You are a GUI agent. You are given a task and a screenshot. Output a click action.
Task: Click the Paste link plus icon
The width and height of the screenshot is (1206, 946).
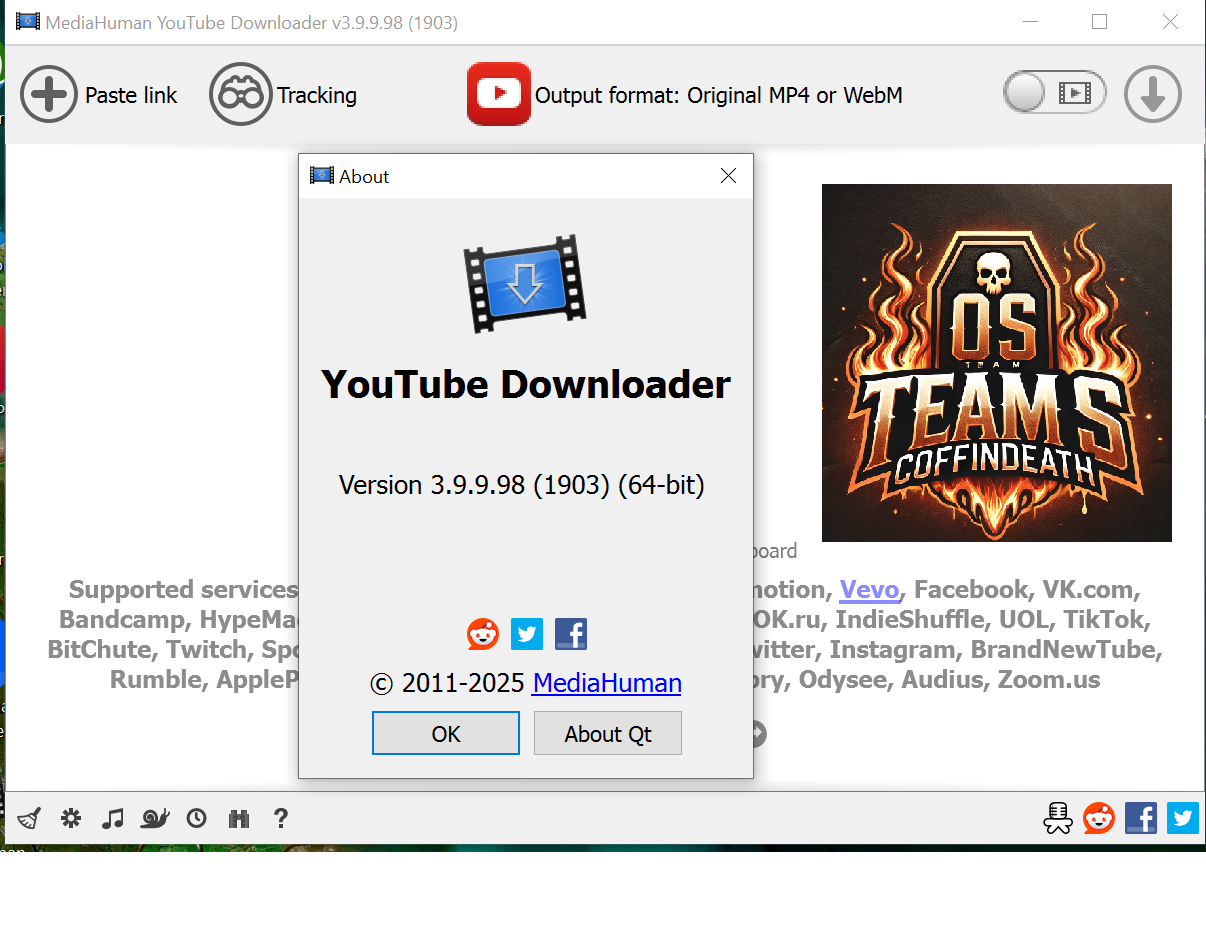coord(49,94)
